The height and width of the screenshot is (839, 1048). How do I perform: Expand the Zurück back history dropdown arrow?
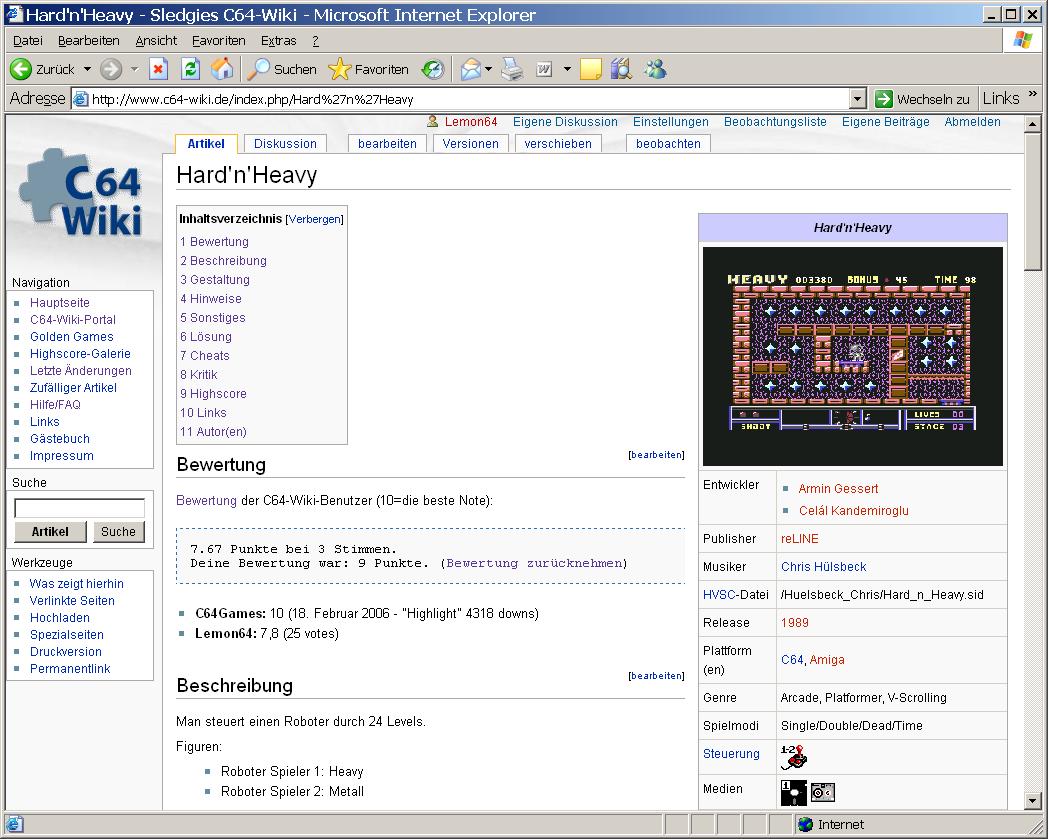[x=87, y=69]
